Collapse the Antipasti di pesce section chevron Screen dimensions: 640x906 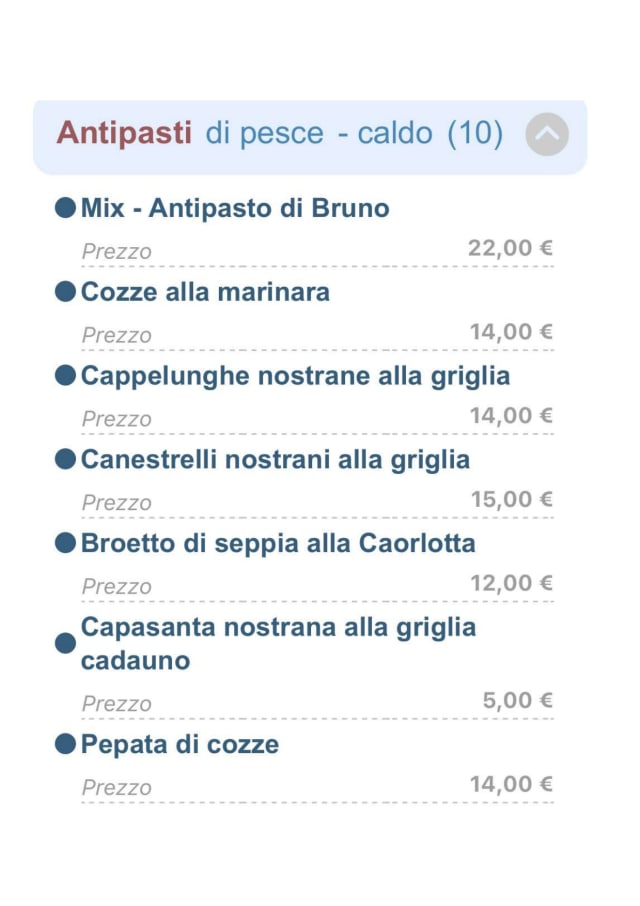click(x=547, y=135)
